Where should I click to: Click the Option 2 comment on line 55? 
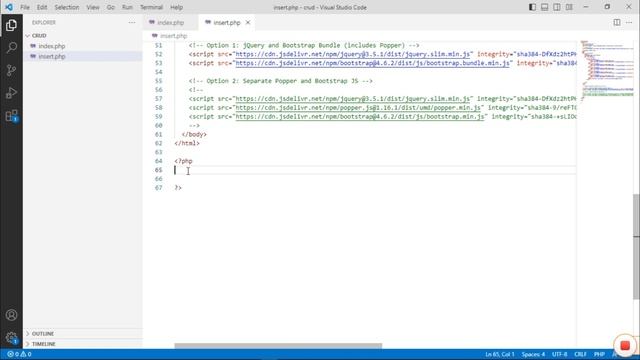tap(280, 81)
